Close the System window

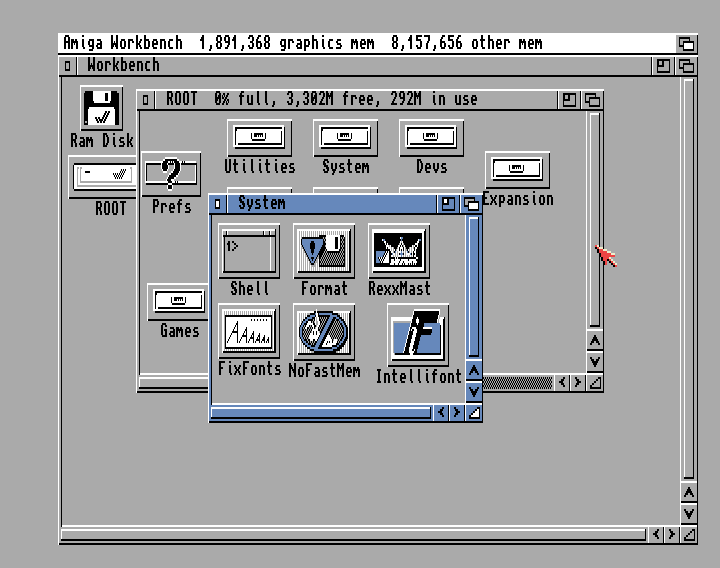pos(218,203)
